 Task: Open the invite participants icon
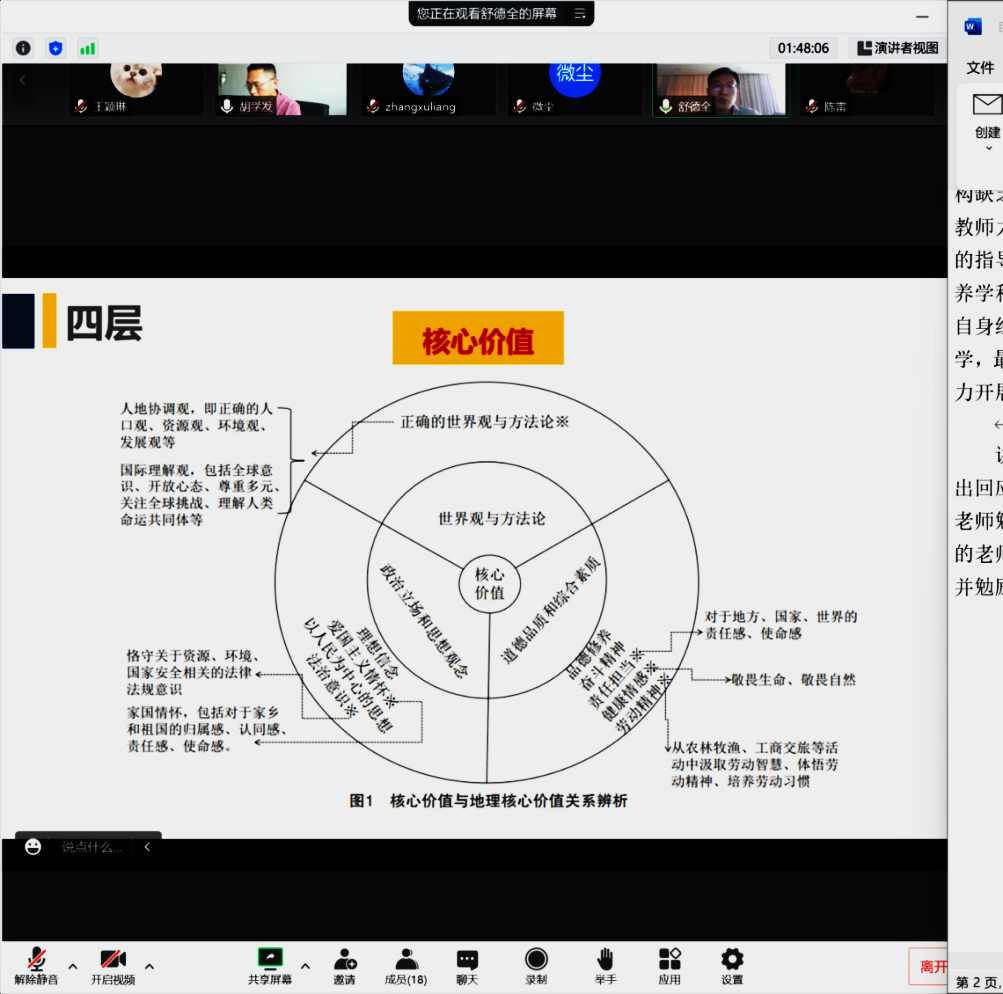tap(345, 966)
